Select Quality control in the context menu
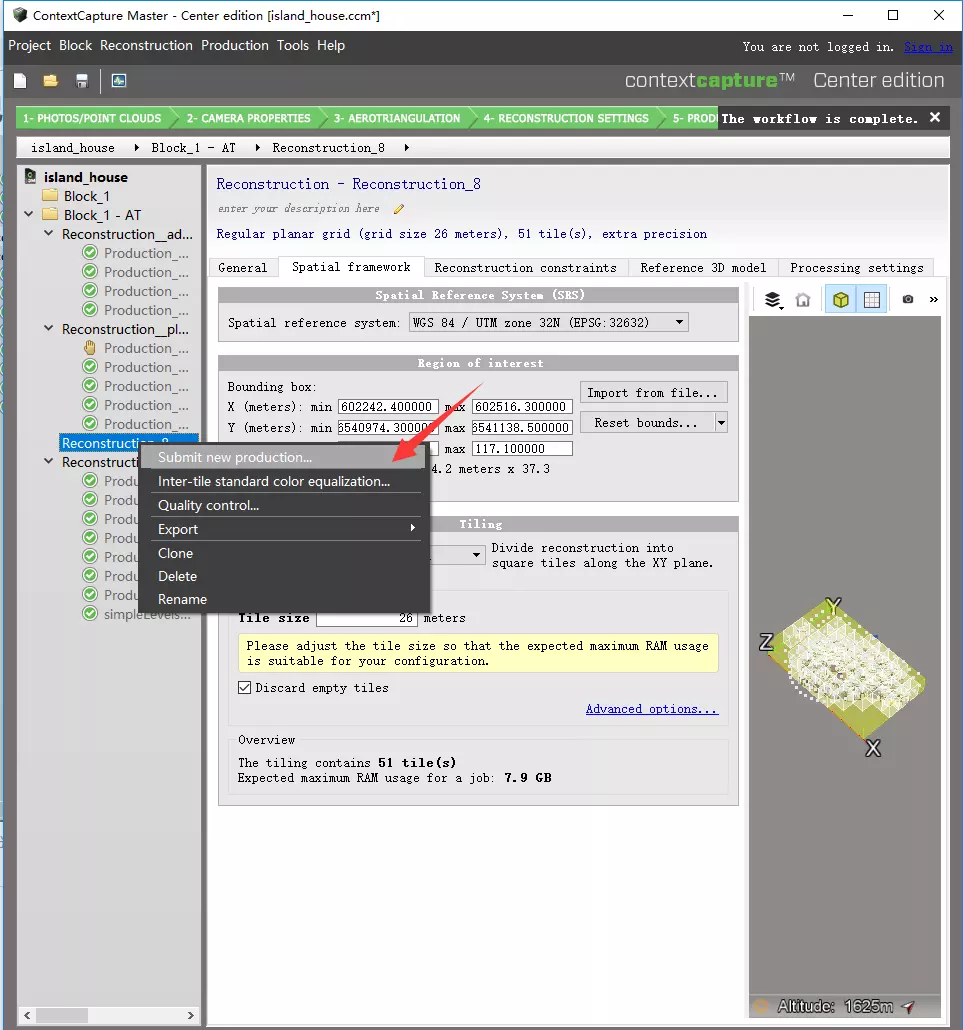This screenshot has width=963, height=1030. [283, 505]
